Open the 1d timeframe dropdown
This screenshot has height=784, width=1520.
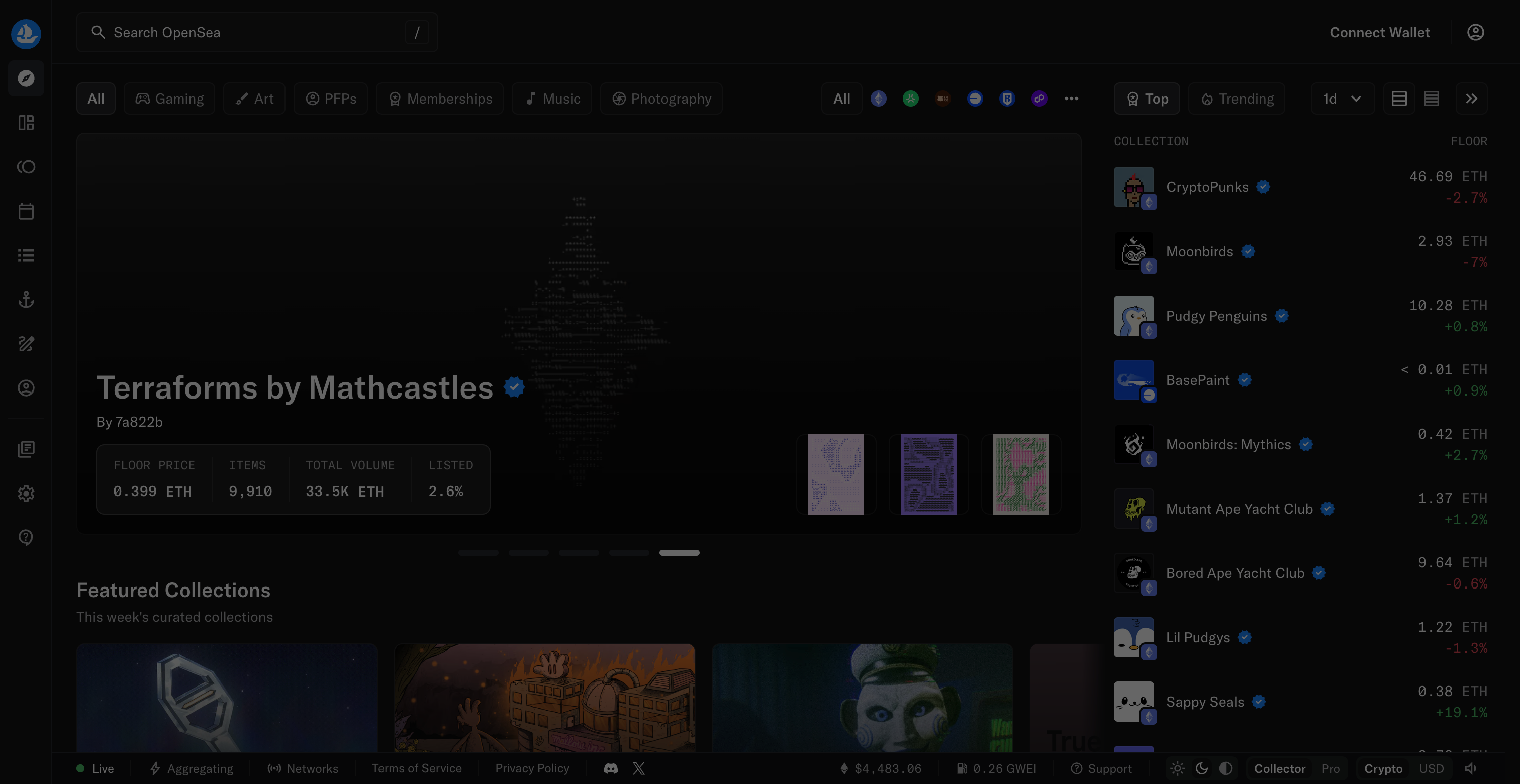tap(1342, 99)
